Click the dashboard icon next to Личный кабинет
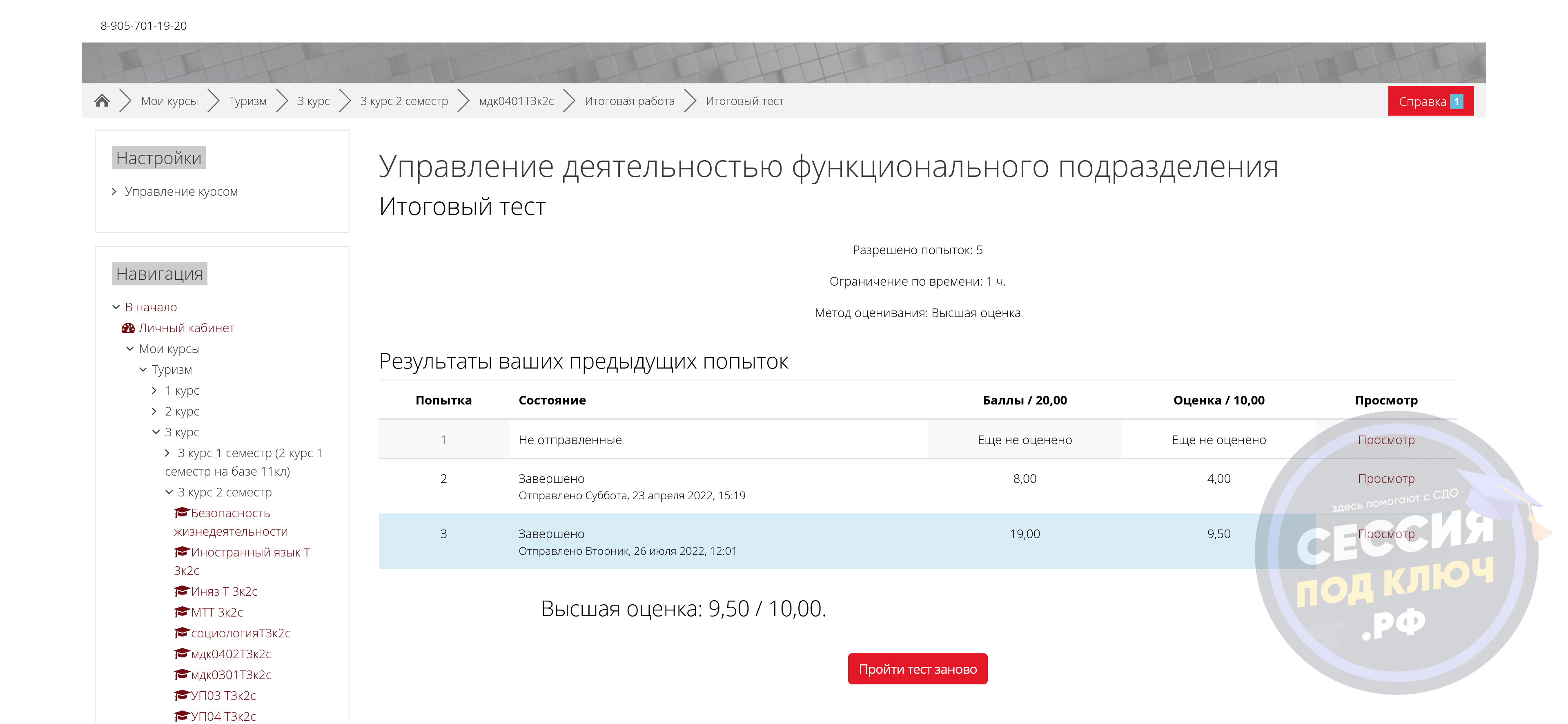Image resolution: width=1568 pixels, height=724 pixels. tap(128, 328)
